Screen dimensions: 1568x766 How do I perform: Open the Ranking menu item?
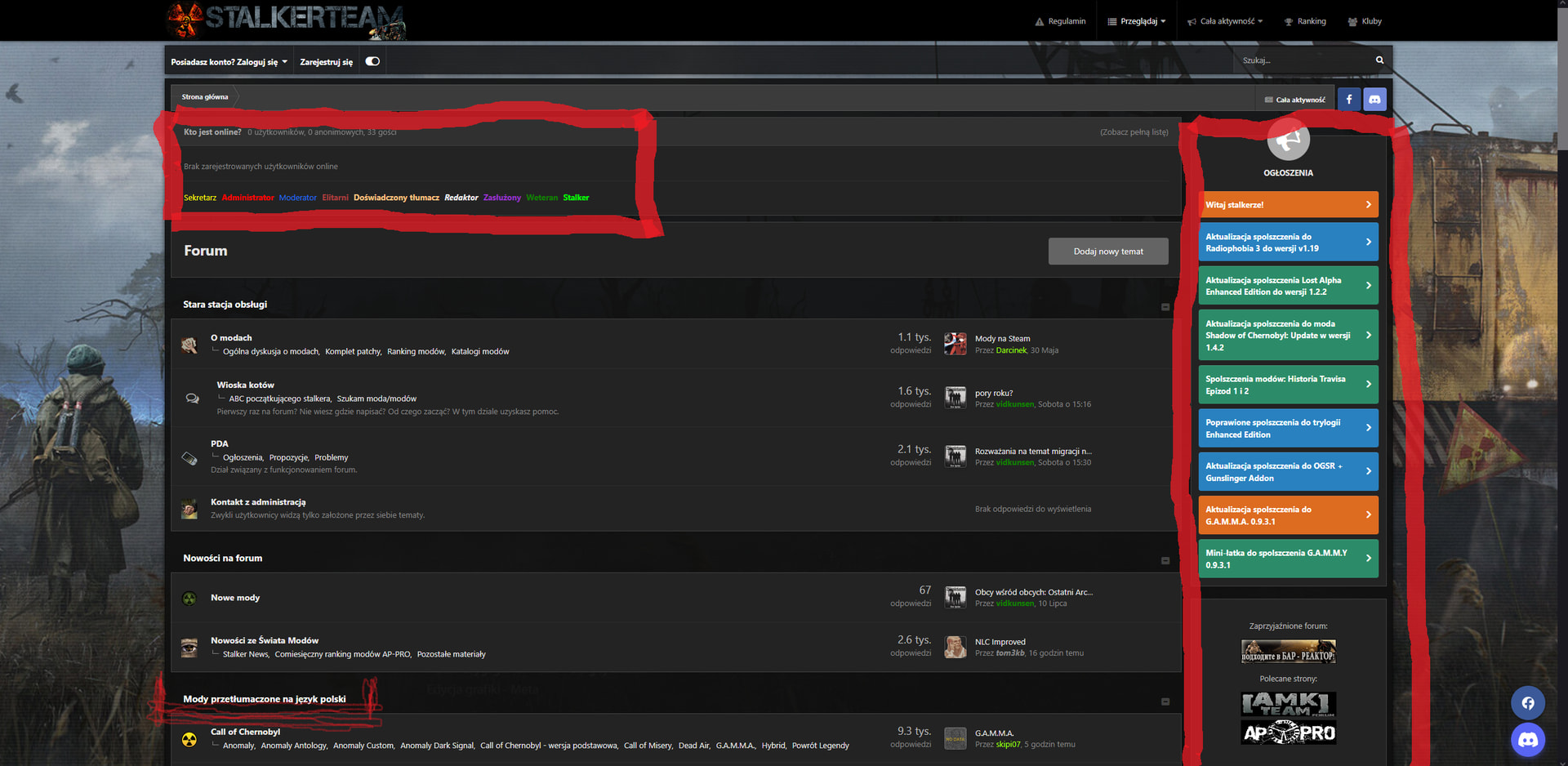pyautogui.click(x=1305, y=21)
